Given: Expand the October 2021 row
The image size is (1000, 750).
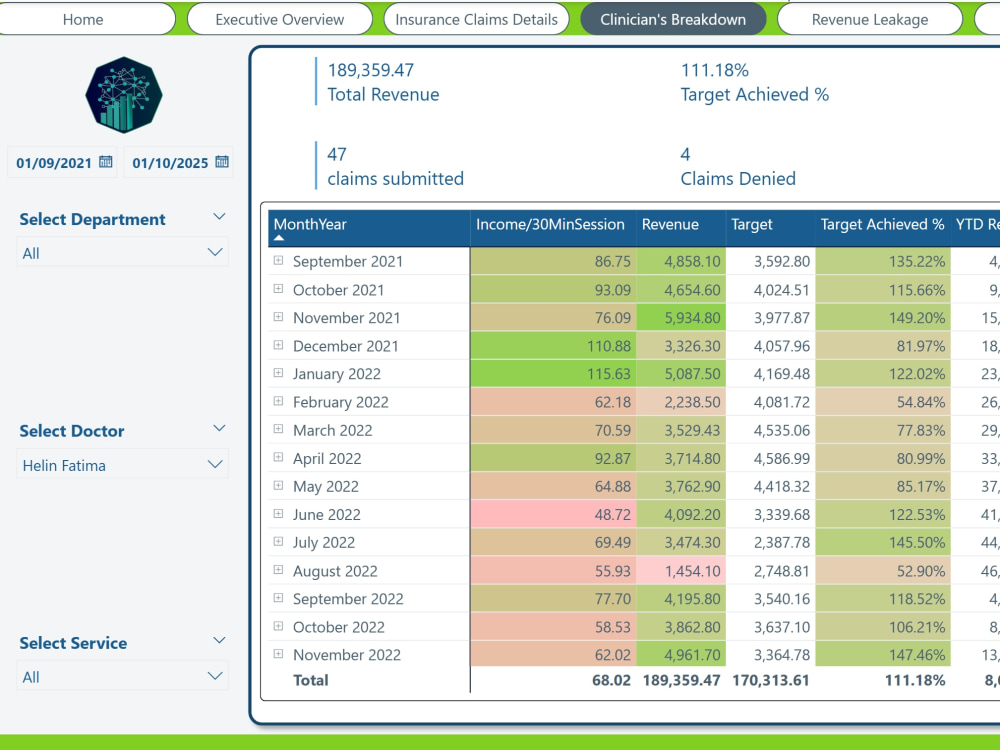Looking at the screenshot, I should pyautogui.click(x=278, y=289).
